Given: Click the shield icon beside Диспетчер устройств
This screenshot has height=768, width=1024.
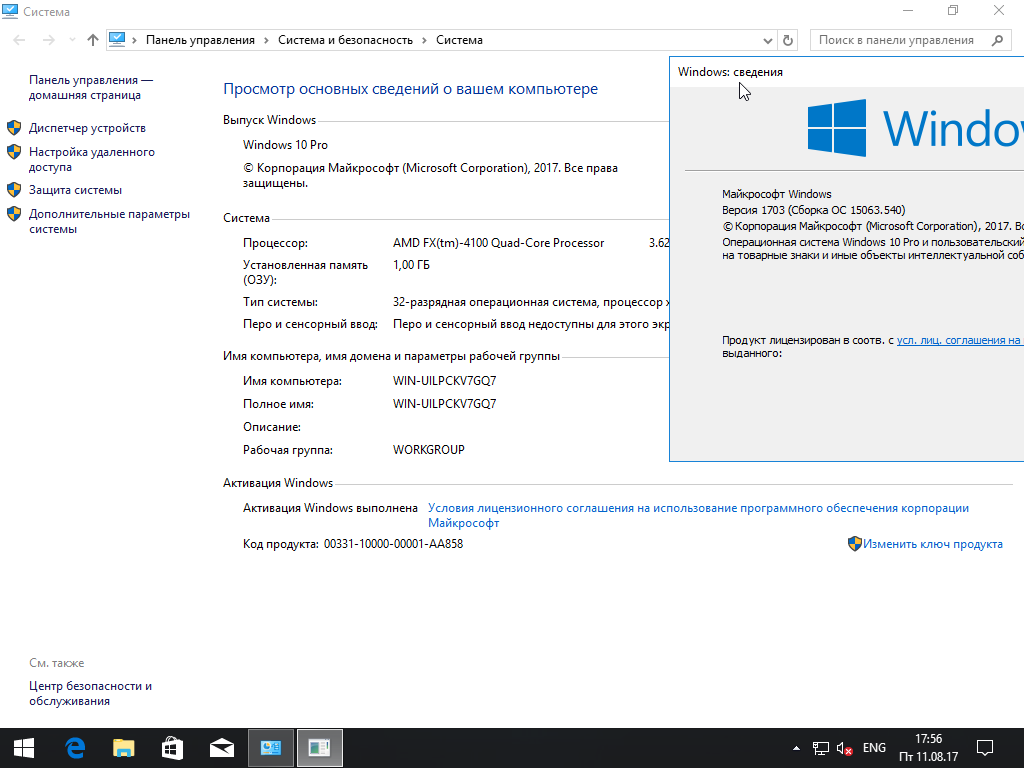Looking at the screenshot, I should point(14,127).
